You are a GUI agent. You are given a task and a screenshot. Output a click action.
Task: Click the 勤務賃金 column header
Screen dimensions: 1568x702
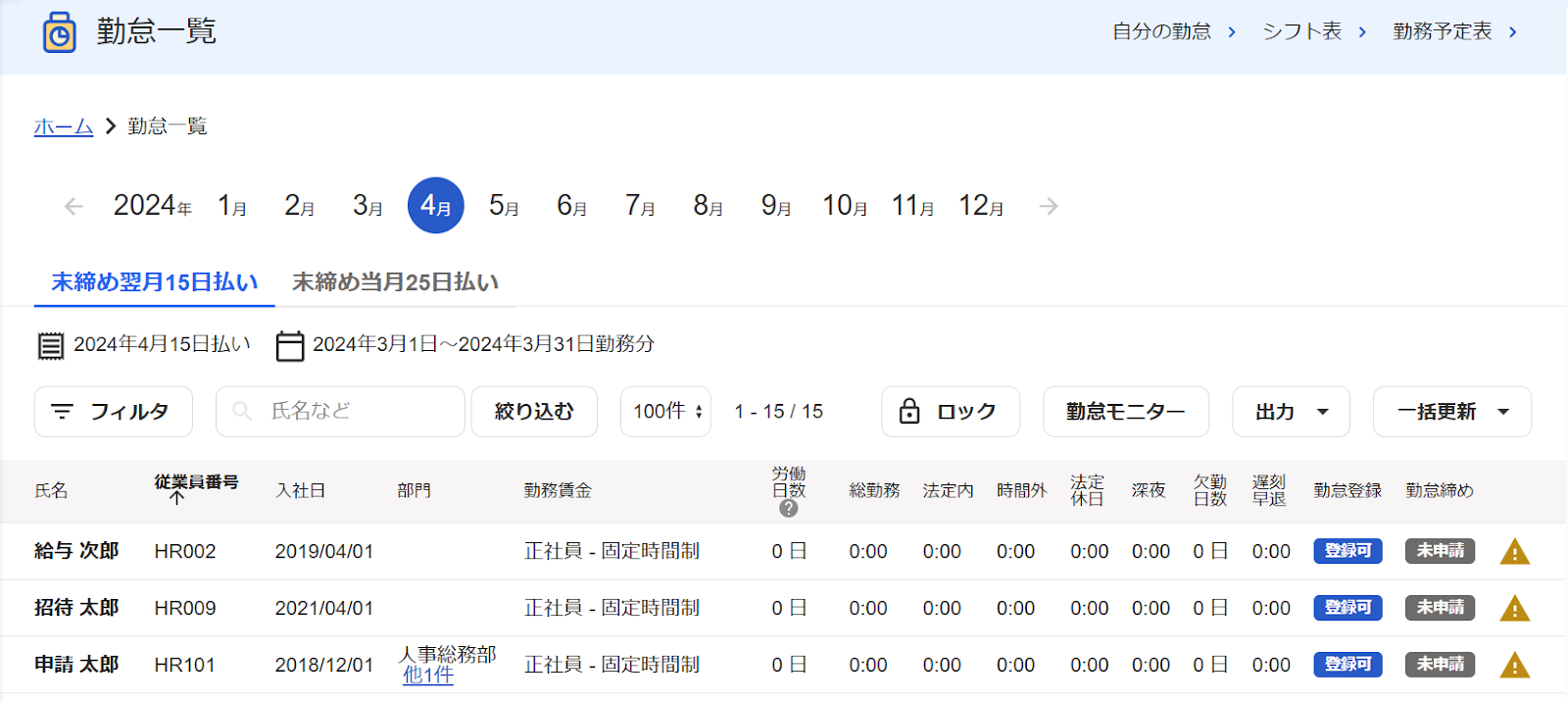558,490
